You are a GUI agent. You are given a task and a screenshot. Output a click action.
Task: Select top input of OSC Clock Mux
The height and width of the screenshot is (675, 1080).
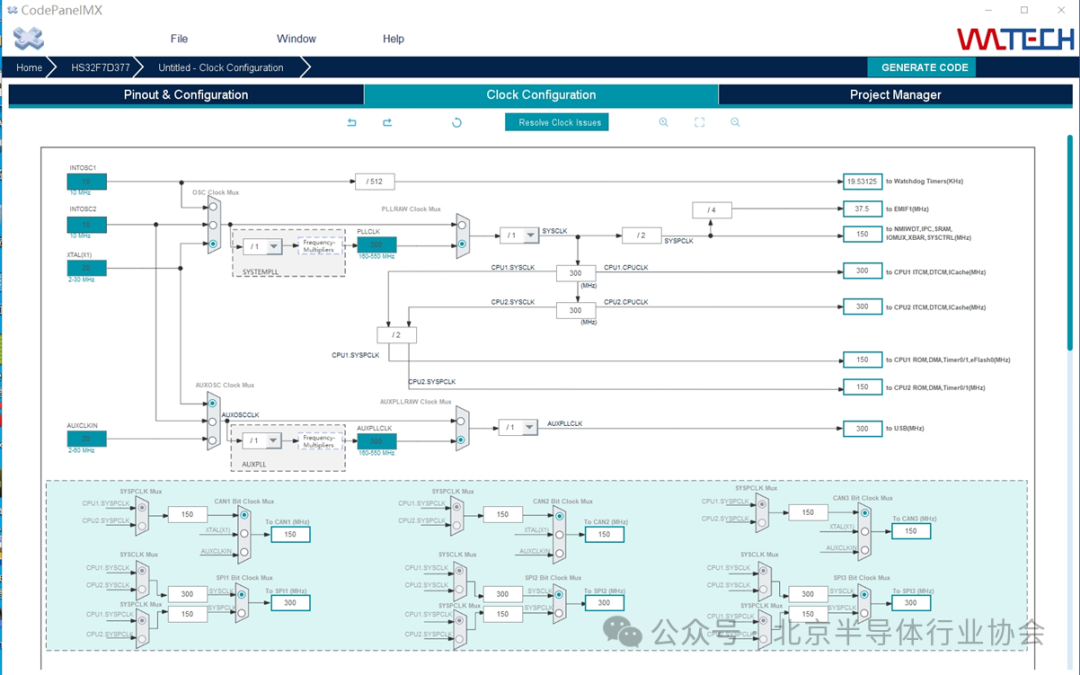[x=214, y=207]
